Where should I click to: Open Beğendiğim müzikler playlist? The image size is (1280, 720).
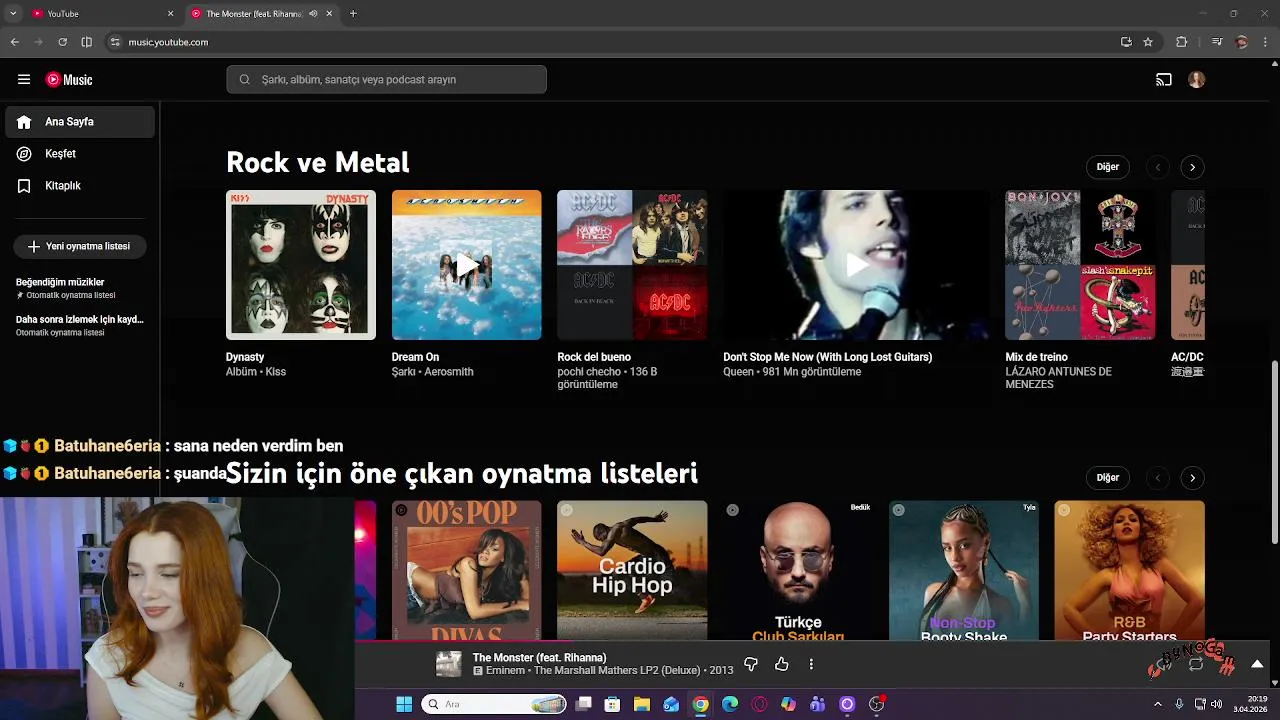click(x=80, y=288)
